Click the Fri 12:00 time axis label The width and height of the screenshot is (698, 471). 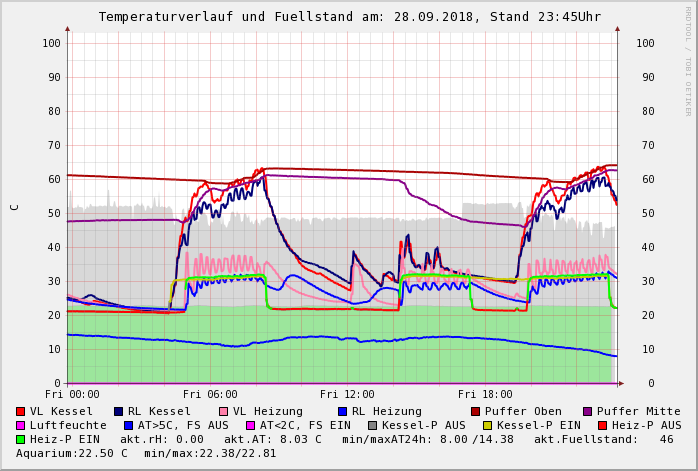(347, 394)
